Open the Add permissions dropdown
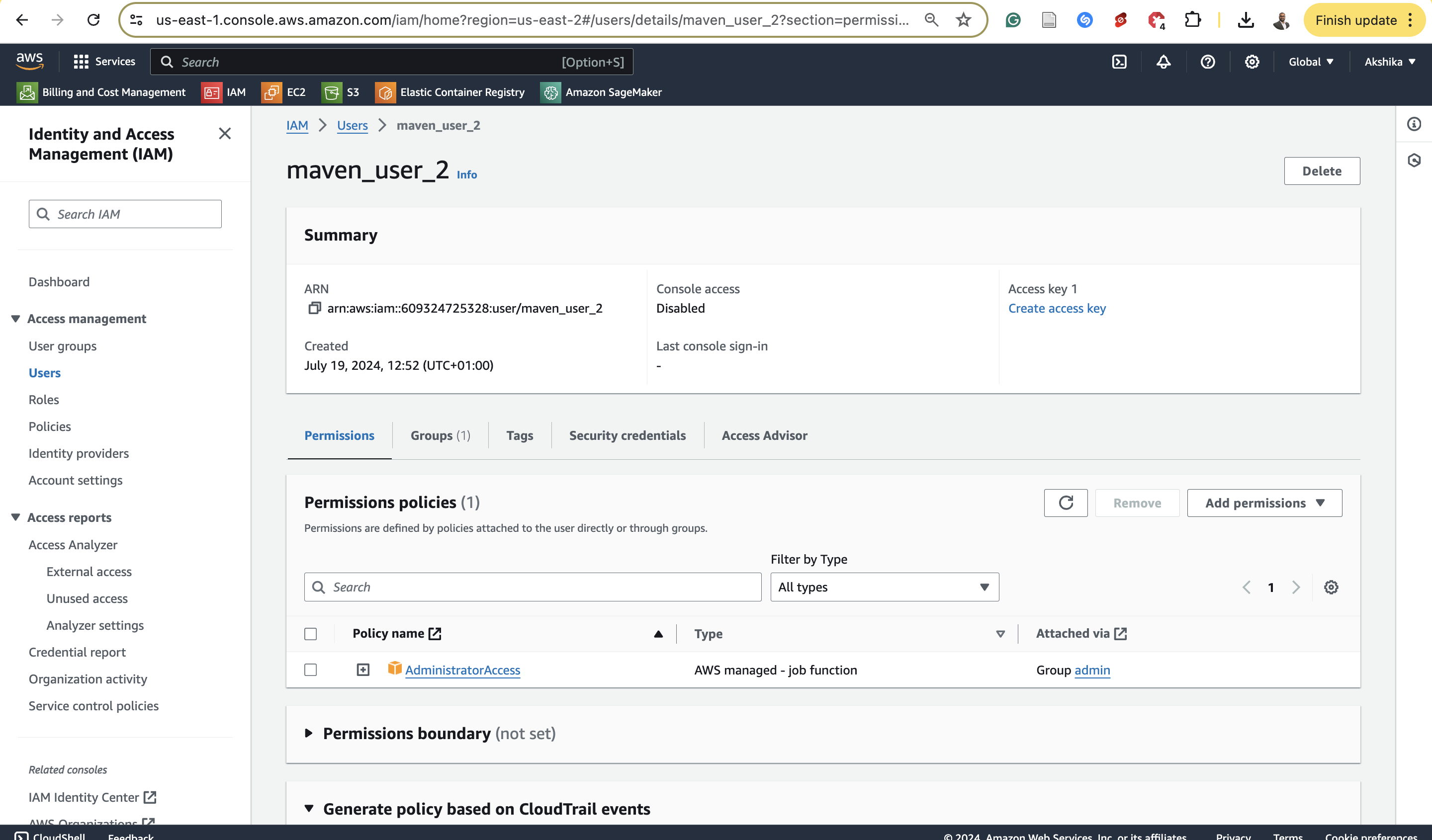Image resolution: width=1432 pixels, height=840 pixels. pos(1264,503)
